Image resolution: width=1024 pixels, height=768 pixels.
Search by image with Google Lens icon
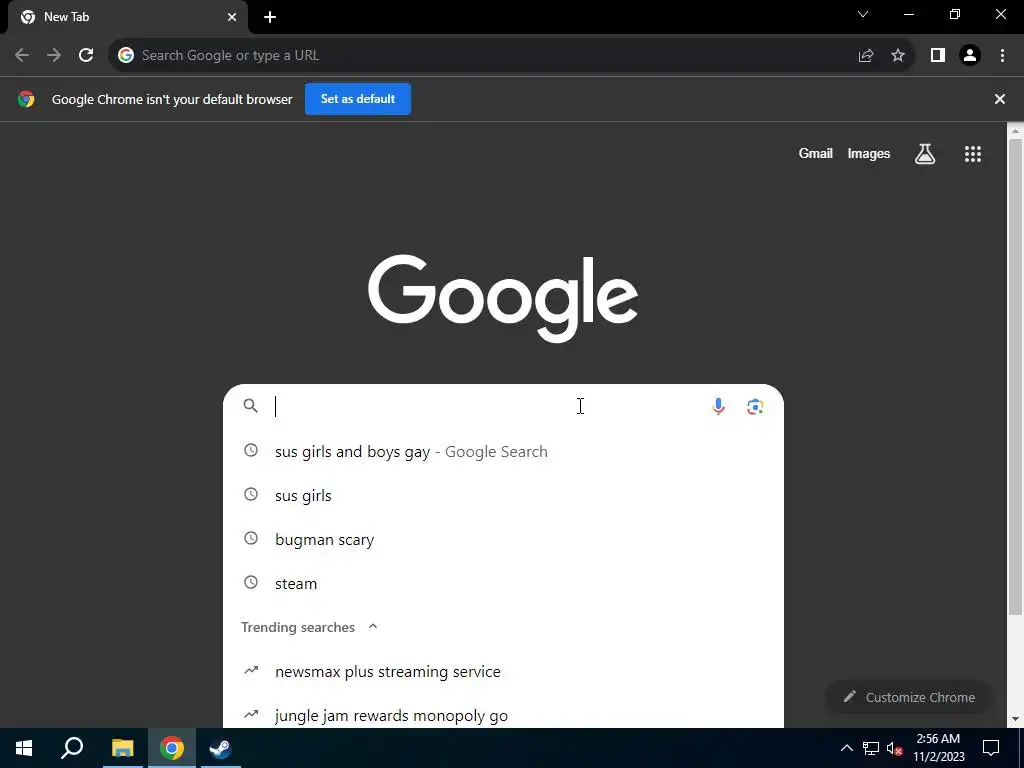[755, 406]
